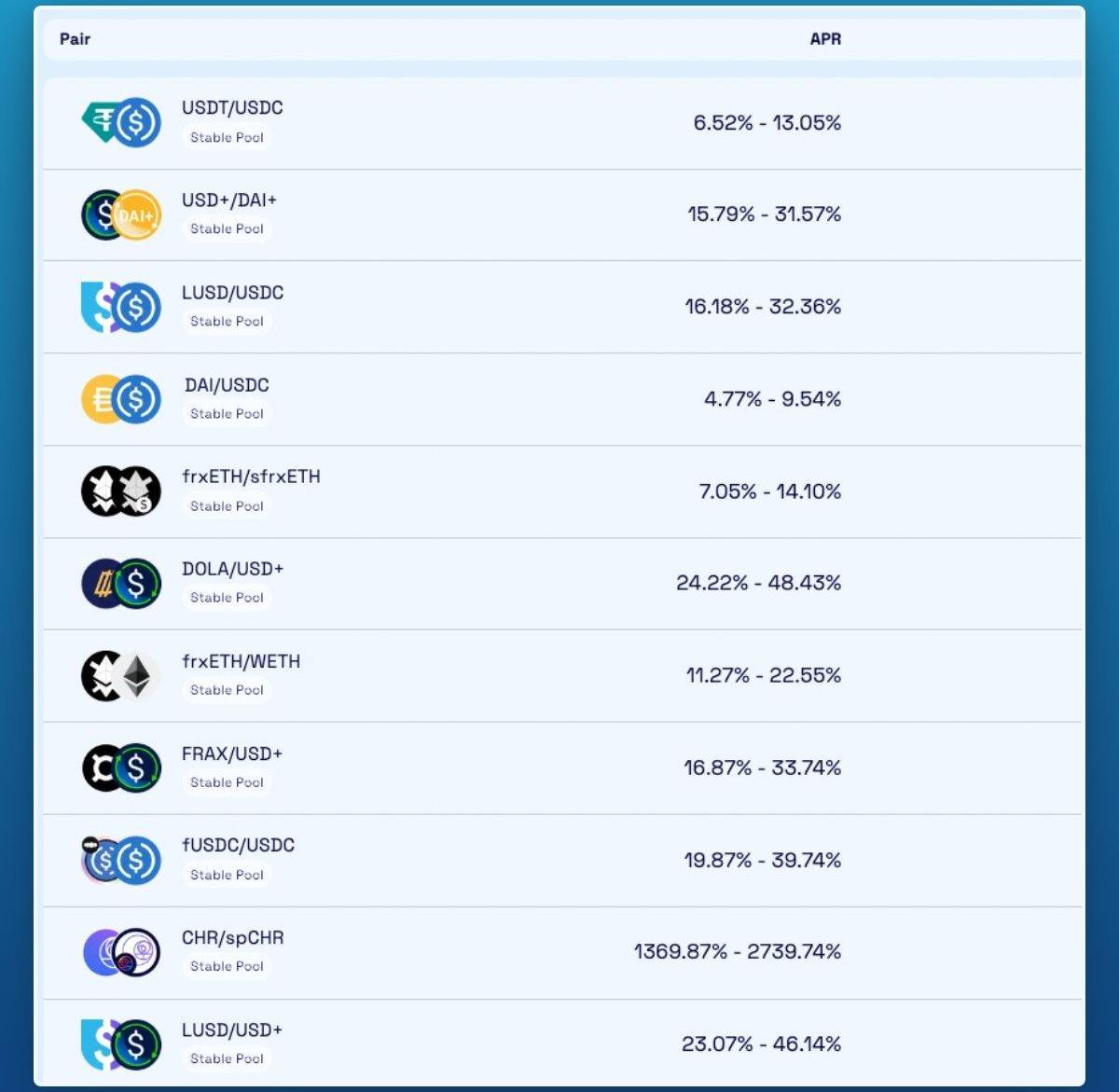Click the FRAX/USD+ token pair icon

click(121, 767)
